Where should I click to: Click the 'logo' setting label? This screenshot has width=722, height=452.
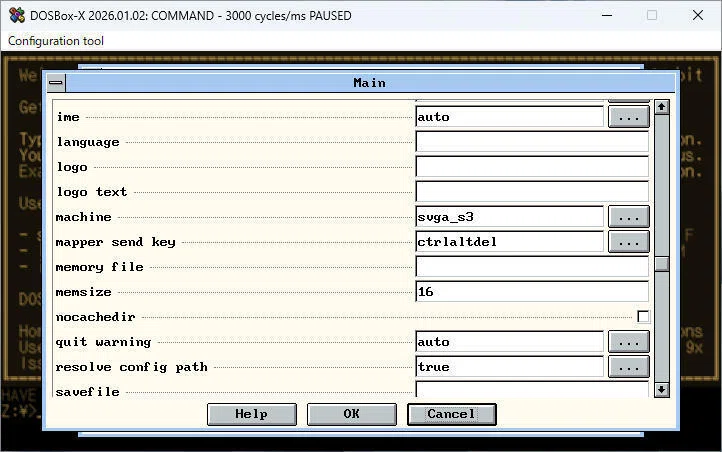point(72,168)
